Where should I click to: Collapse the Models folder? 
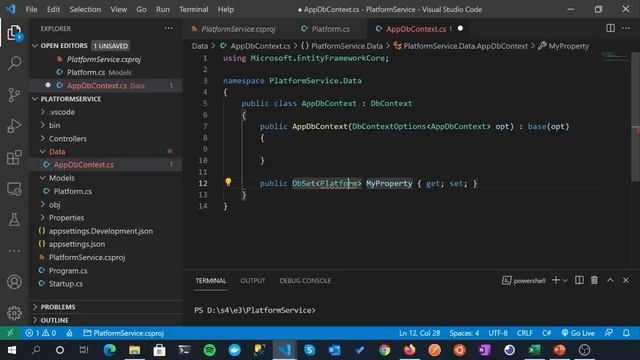pyautogui.click(x=62, y=178)
